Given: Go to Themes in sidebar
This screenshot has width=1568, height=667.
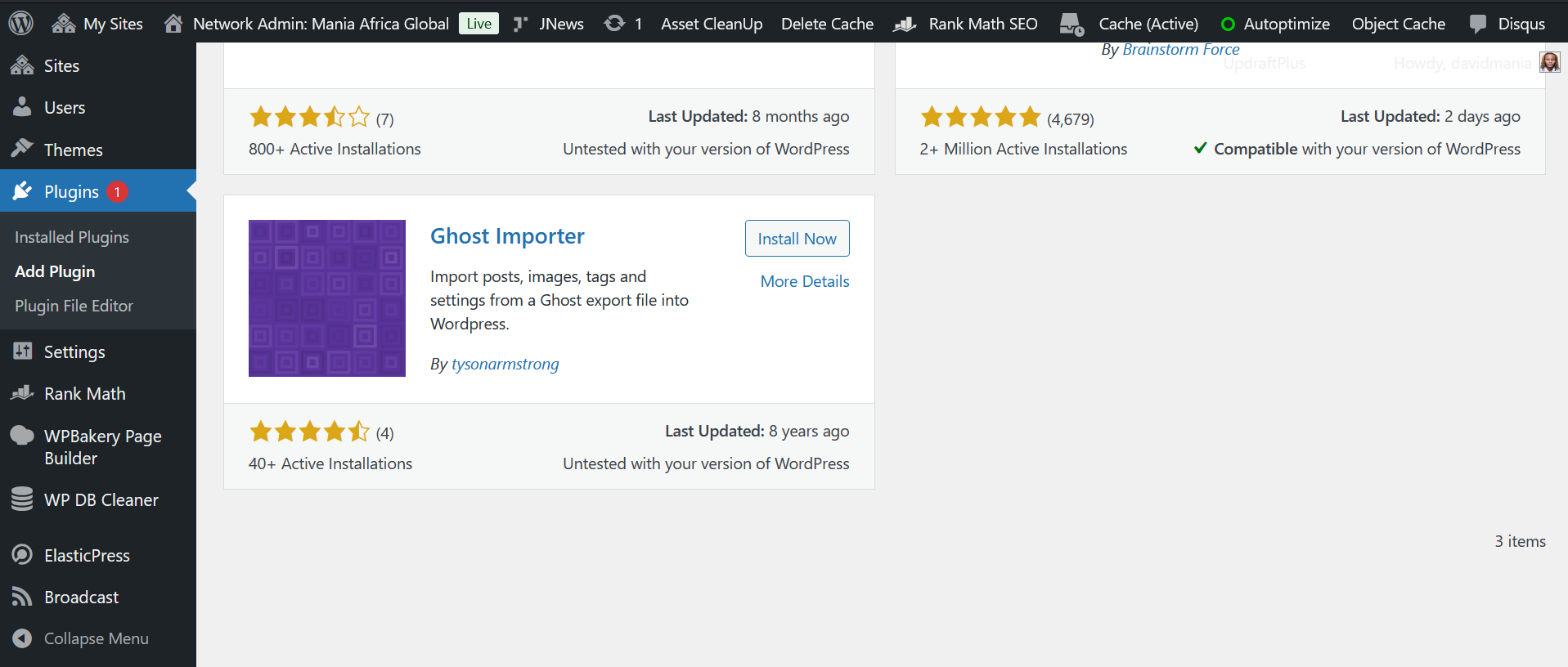Looking at the screenshot, I should pyautogui.click(x=74, y=150).
